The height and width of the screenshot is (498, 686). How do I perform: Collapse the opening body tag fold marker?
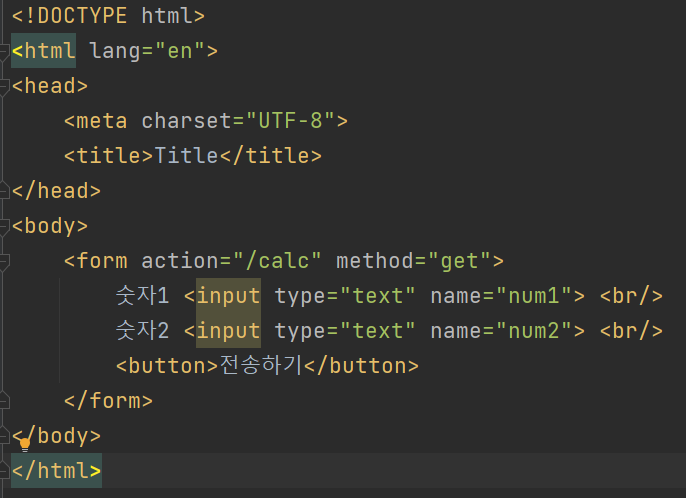(x=4, y=226)
